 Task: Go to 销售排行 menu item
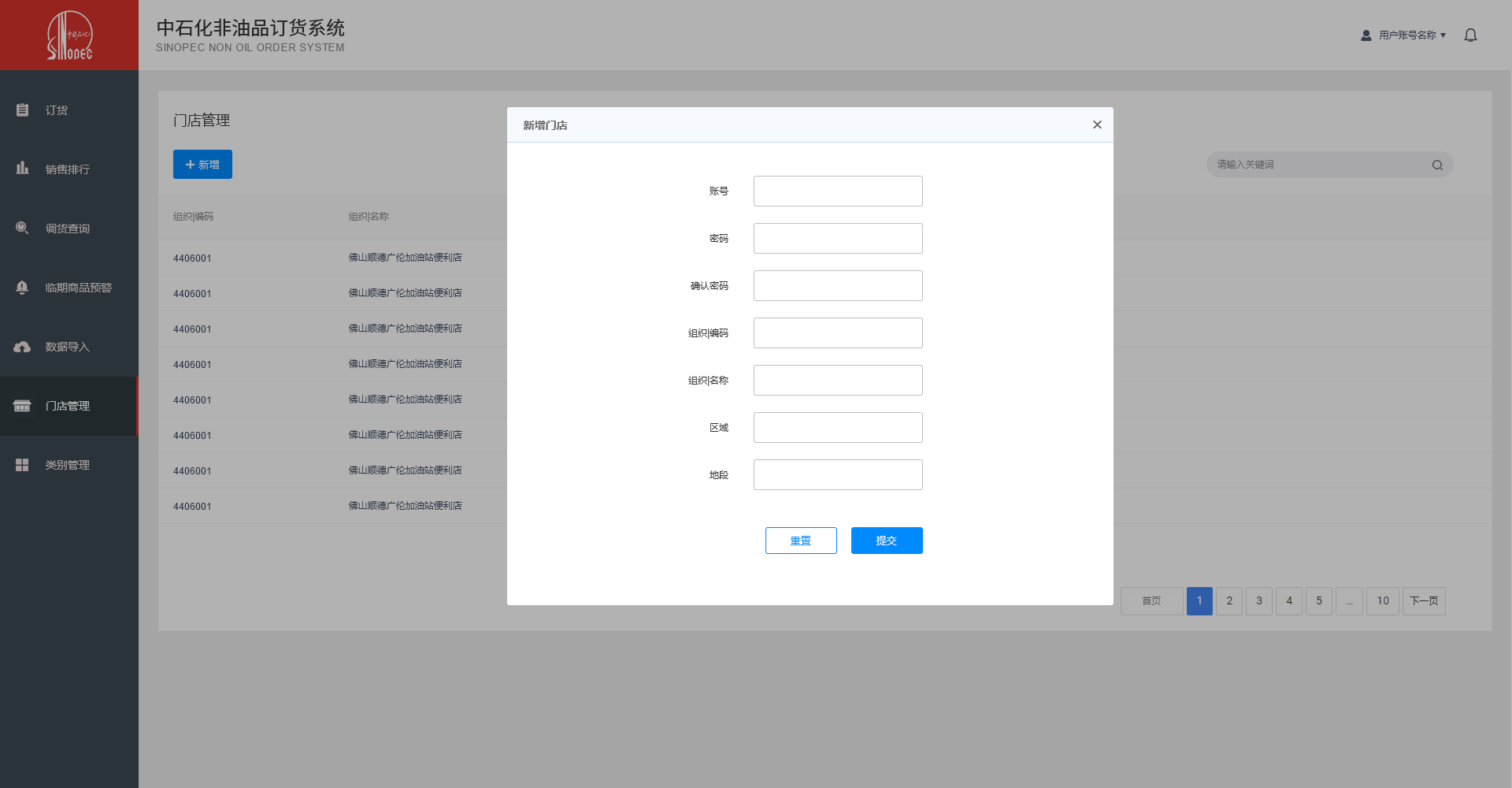(x=68, y=169)
